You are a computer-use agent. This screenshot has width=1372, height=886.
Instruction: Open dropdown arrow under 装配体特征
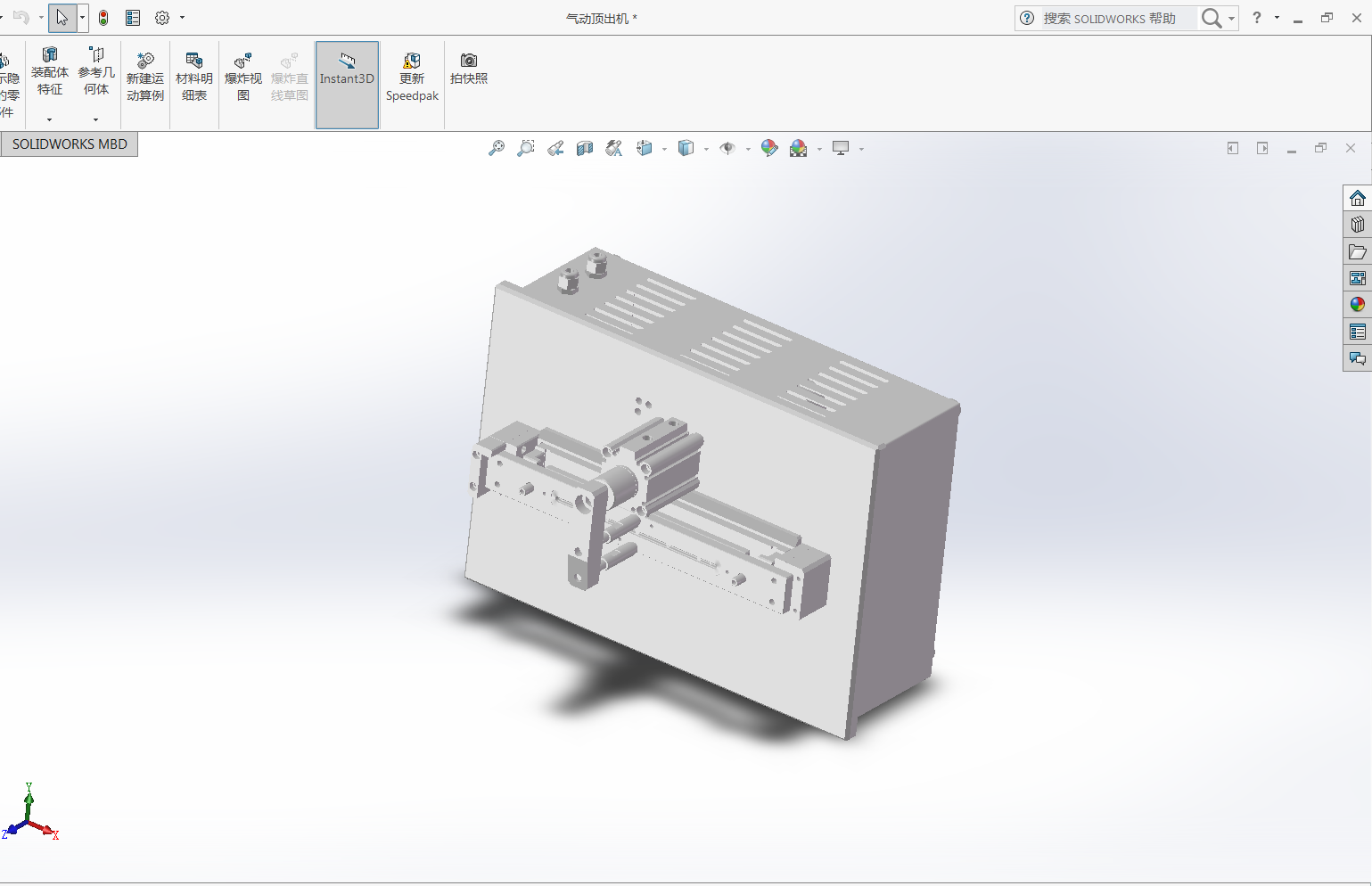click(x=49, y=119)
